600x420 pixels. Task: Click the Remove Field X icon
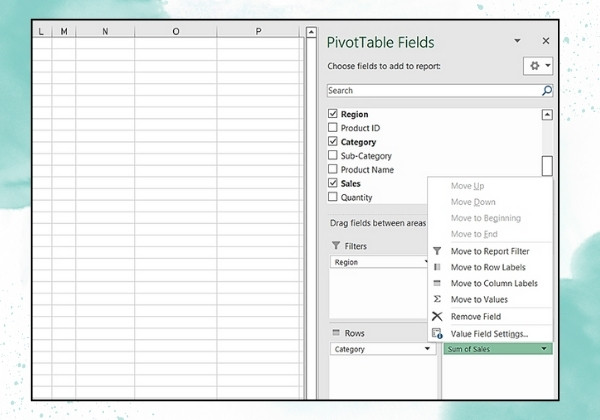437,316
